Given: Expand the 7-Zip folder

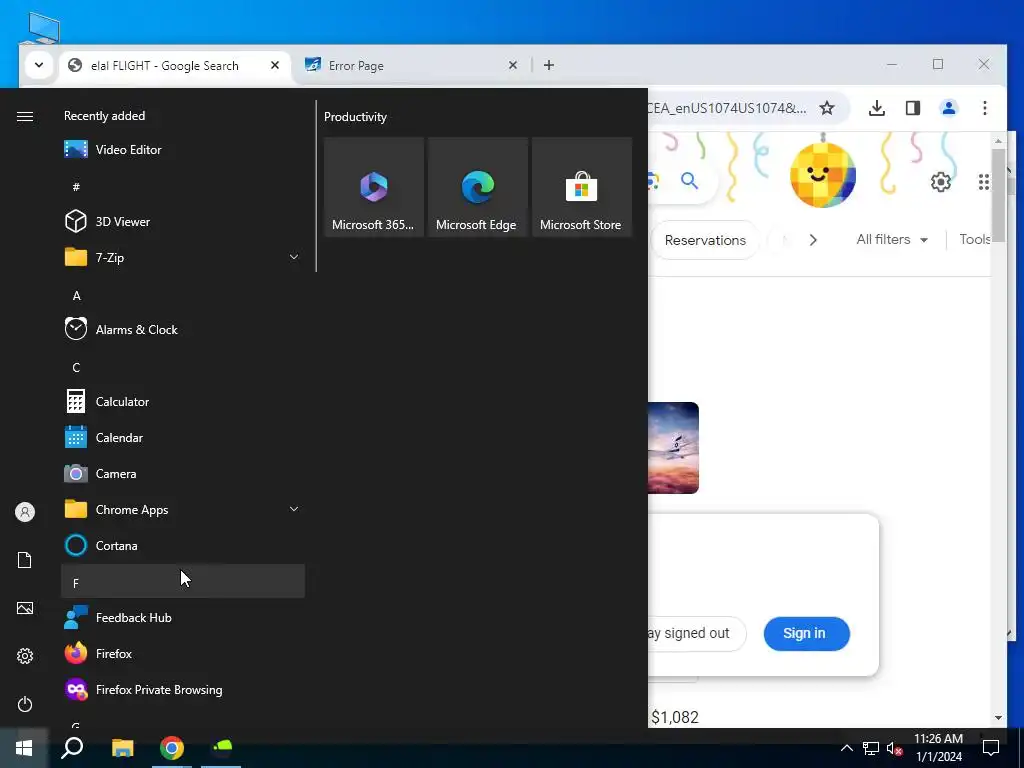Looking at the screenshot, I should pyautogui.click(x=183, y=257).
